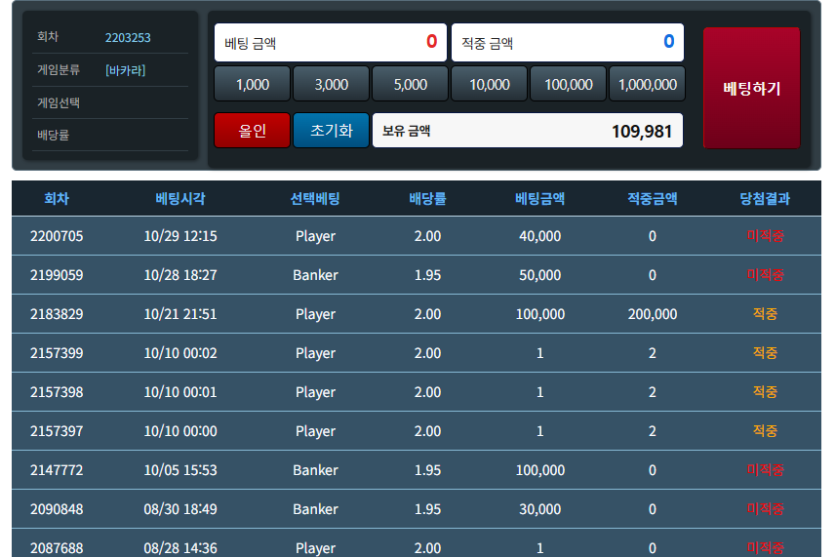This screenshot has width=835, height=557.
Task: Click the 게임선택 row label
Action: pyautogui.click(x=58, y=103)
